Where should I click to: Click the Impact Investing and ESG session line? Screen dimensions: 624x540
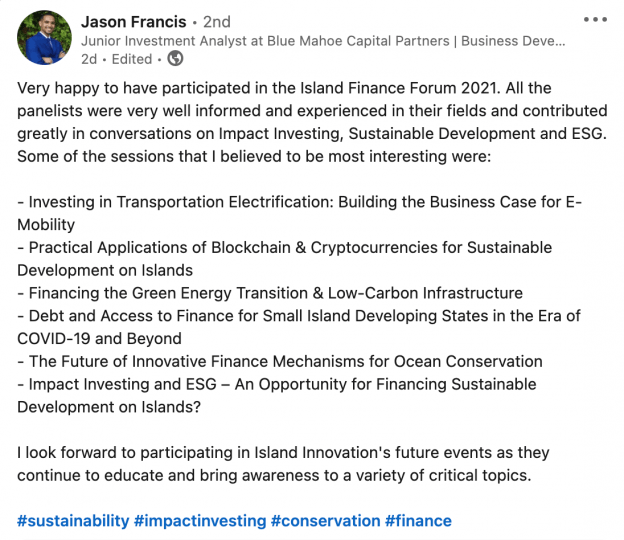pos(277,396)
